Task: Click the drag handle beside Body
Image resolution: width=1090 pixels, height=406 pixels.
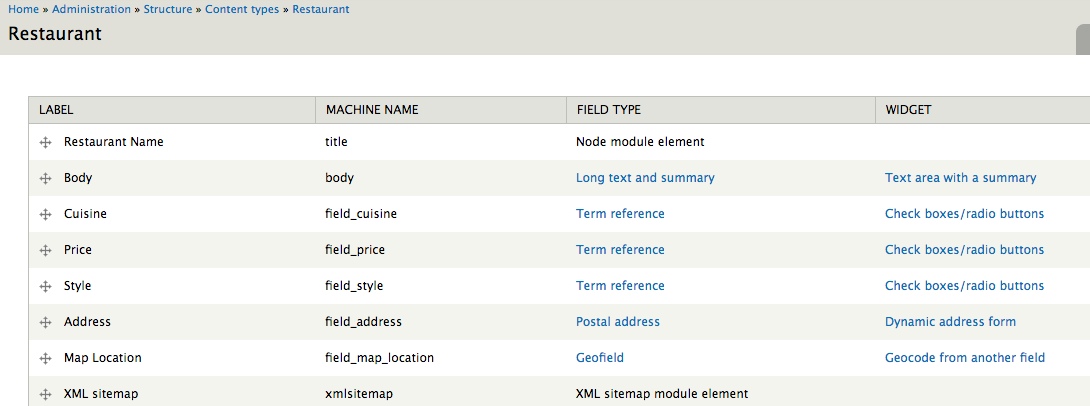Action: pos(45,179)
